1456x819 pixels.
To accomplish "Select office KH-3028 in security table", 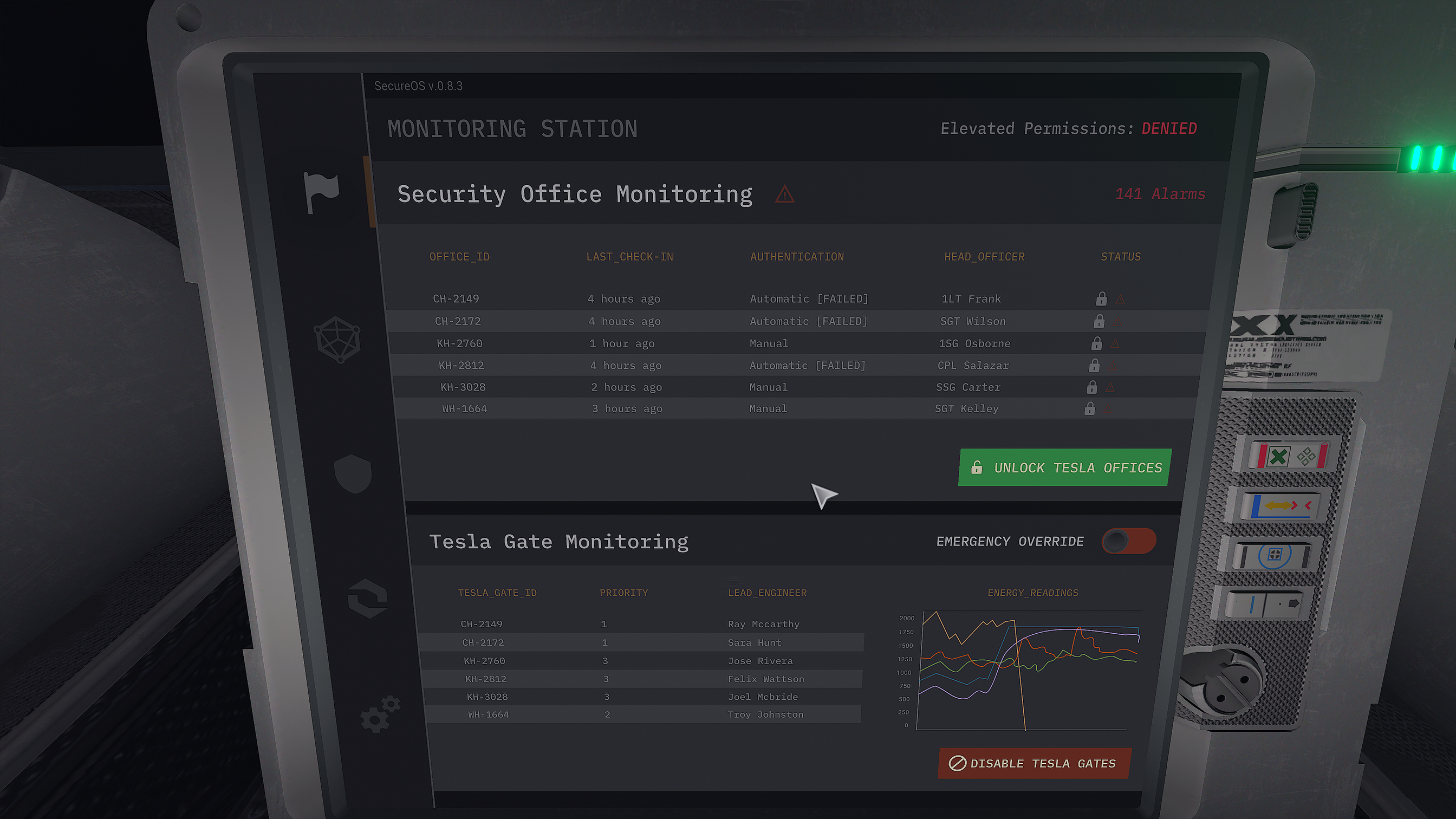I will tap(463, 387).
